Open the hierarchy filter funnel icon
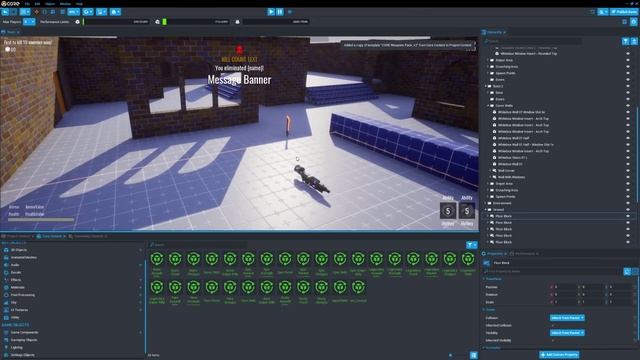The height and width of the screenshot is (360, 640). click(625, 41)
